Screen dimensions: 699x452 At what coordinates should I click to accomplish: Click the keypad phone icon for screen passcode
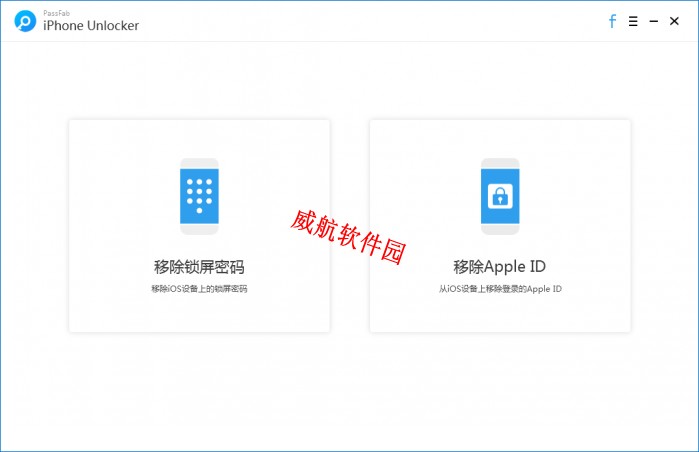tap(199, 196)
